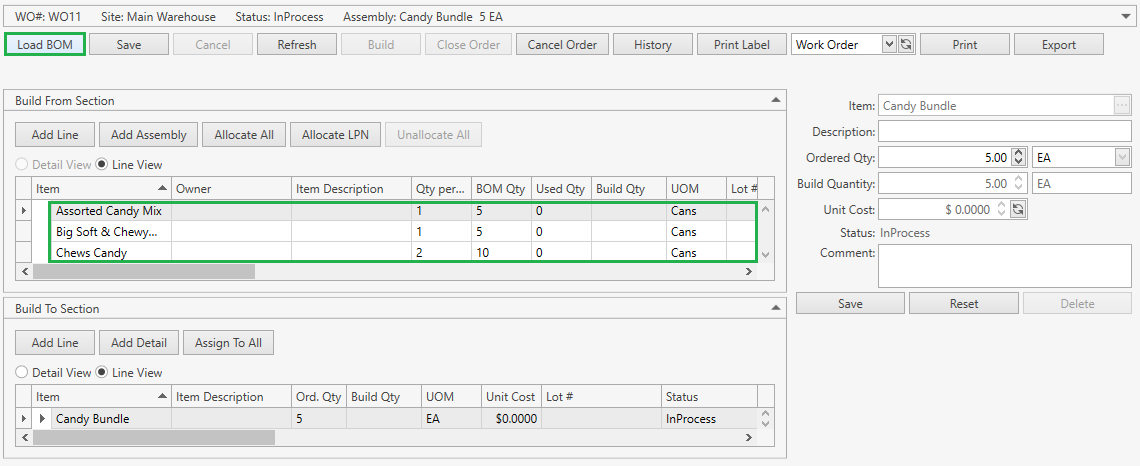The height and width of the screenshot is (466, 1140).
Task: Click the Ordered Qty spinner arrows
Action: pyautogui.click(x=1018, y=157)
